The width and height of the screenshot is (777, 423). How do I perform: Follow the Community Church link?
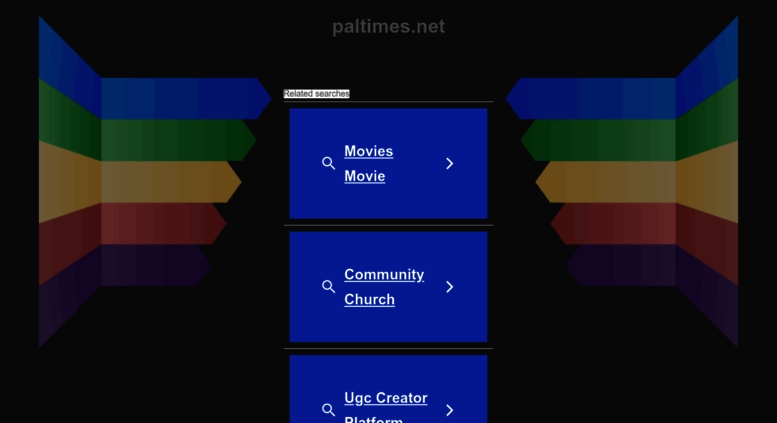[x=384, y=287]
